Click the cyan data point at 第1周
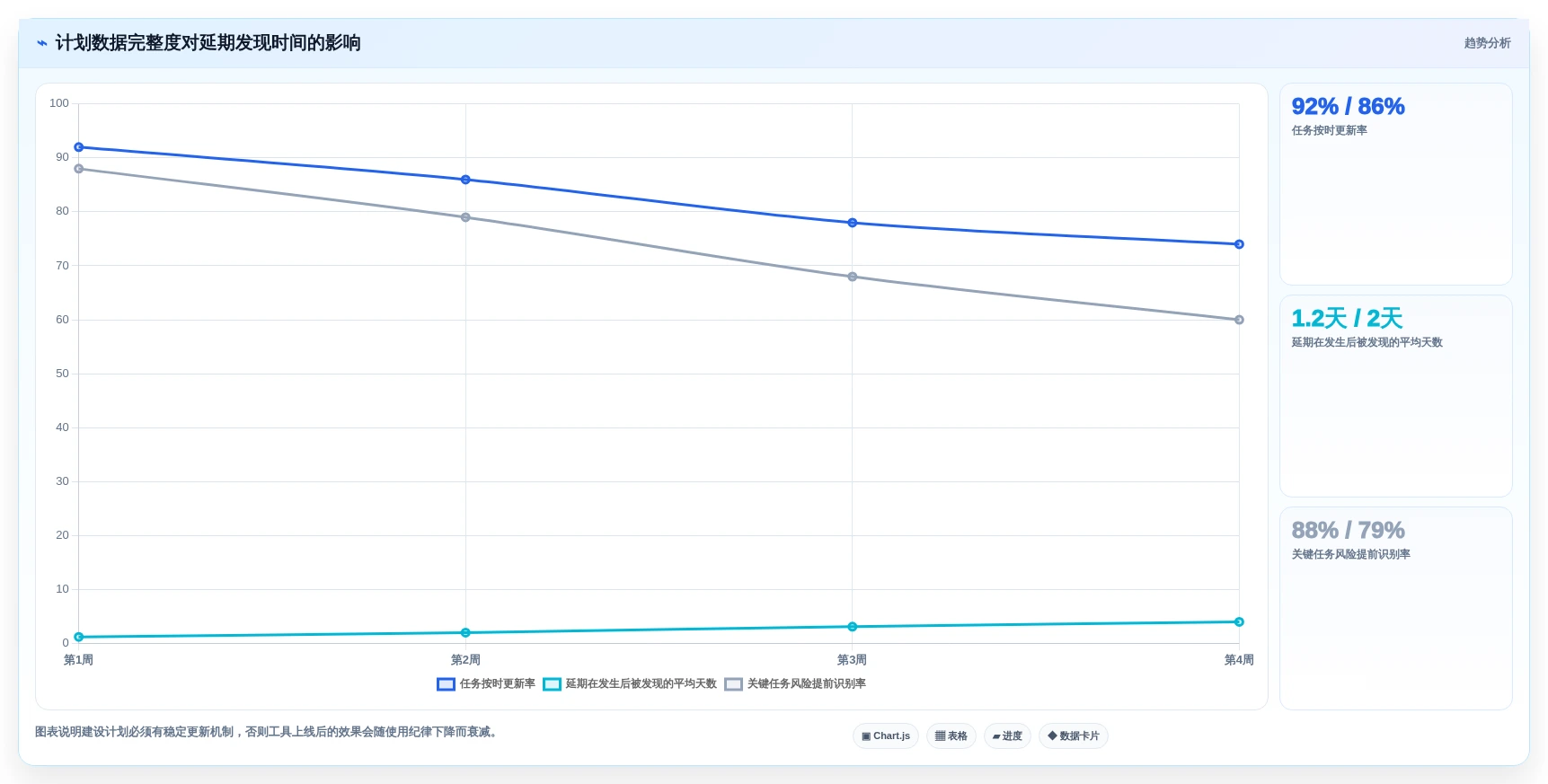The height and width of the screenshot is (784, 1548). coord(79,637)
